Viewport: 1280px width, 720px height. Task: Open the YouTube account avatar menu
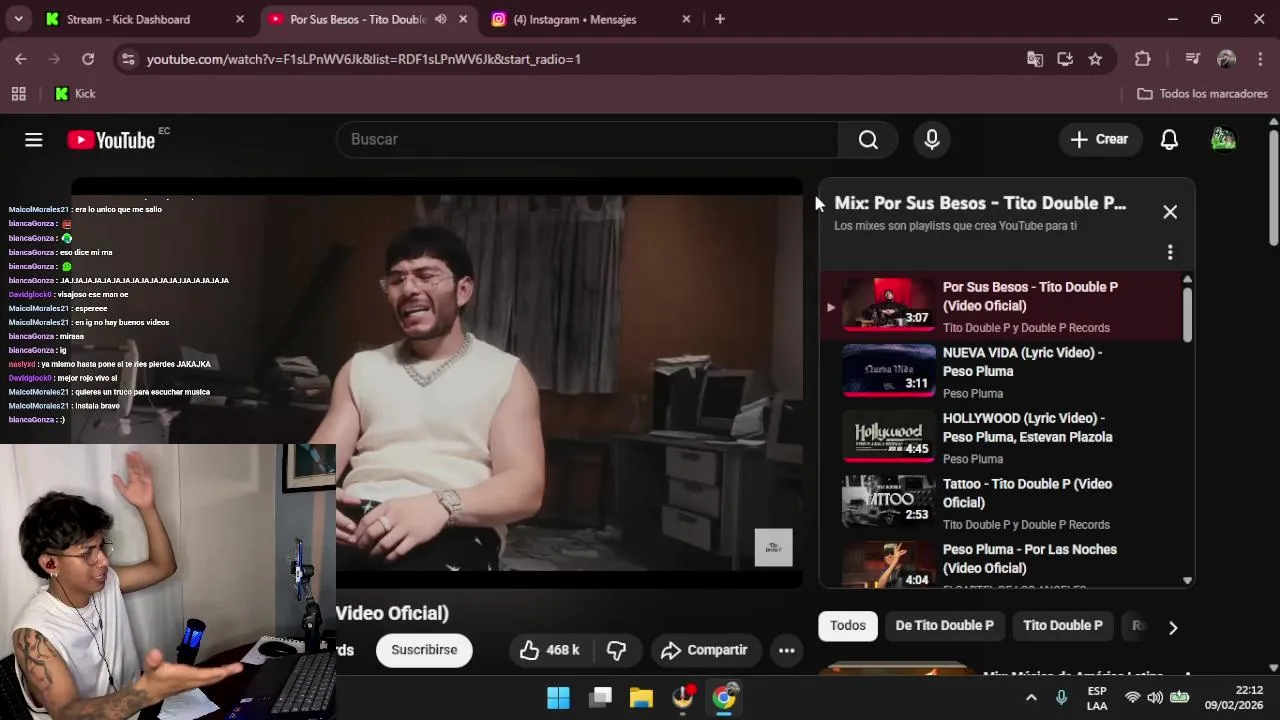pyautogui.click(x=1223, y=140)
